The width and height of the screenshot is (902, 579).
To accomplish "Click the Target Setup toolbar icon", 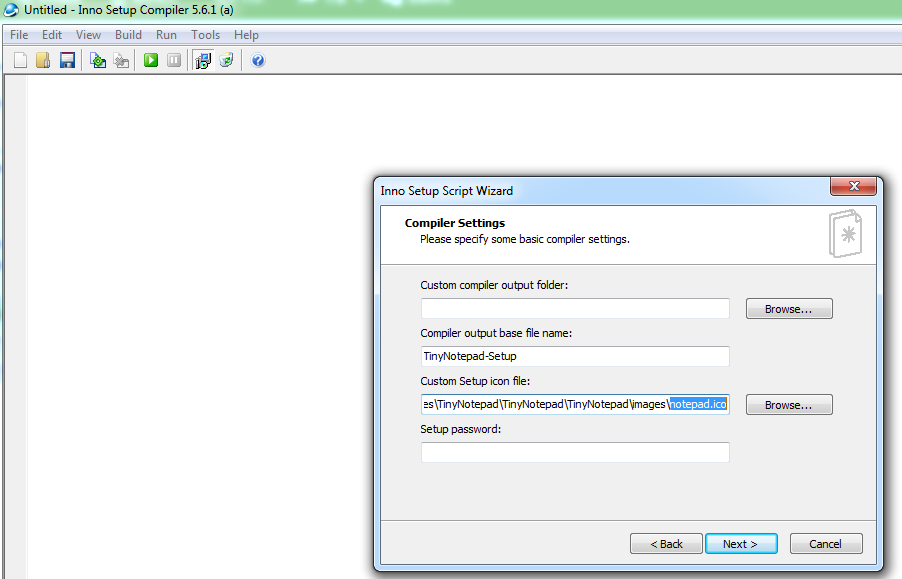I will 203,60.
